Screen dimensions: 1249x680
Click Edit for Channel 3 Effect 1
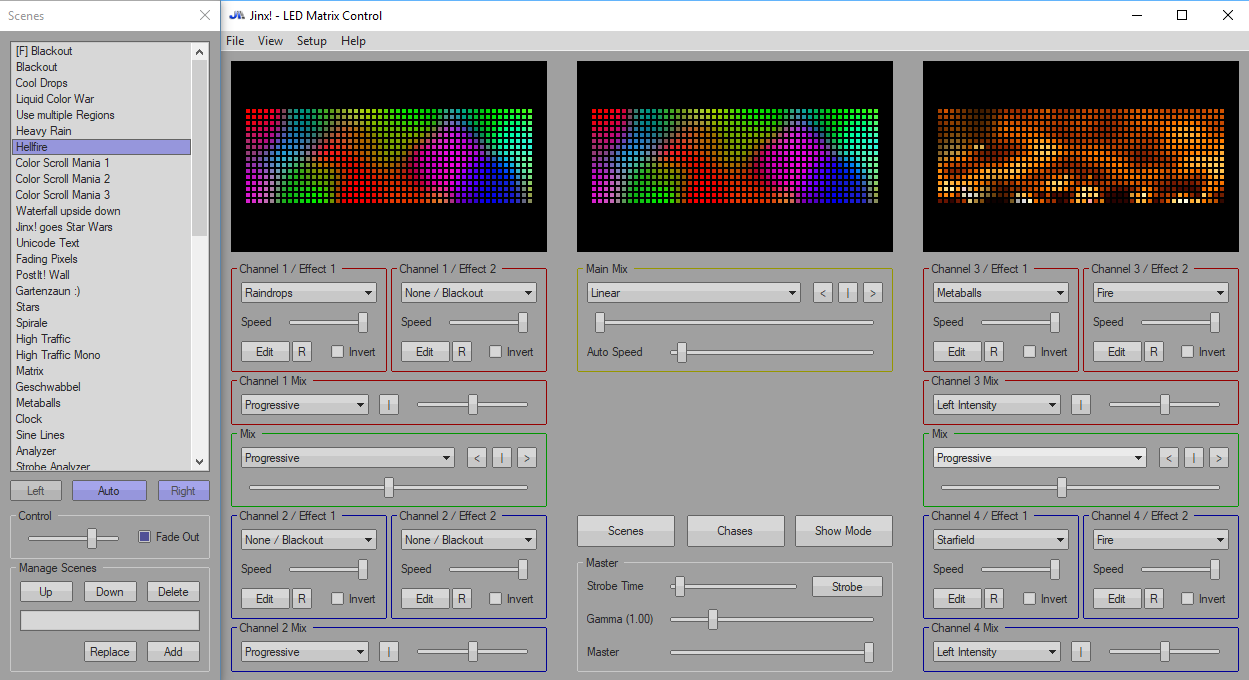[957, 352]
